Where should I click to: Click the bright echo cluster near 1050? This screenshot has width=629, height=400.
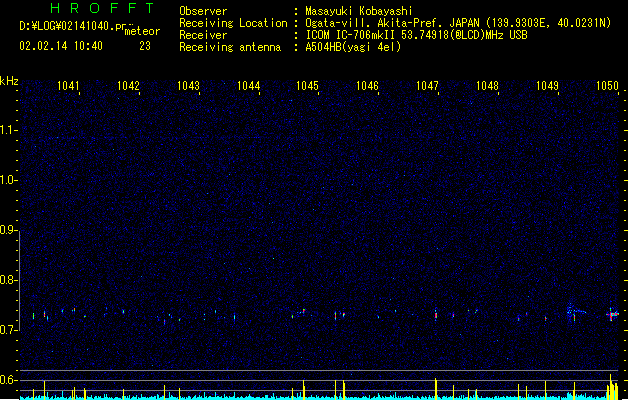point(612,315)
